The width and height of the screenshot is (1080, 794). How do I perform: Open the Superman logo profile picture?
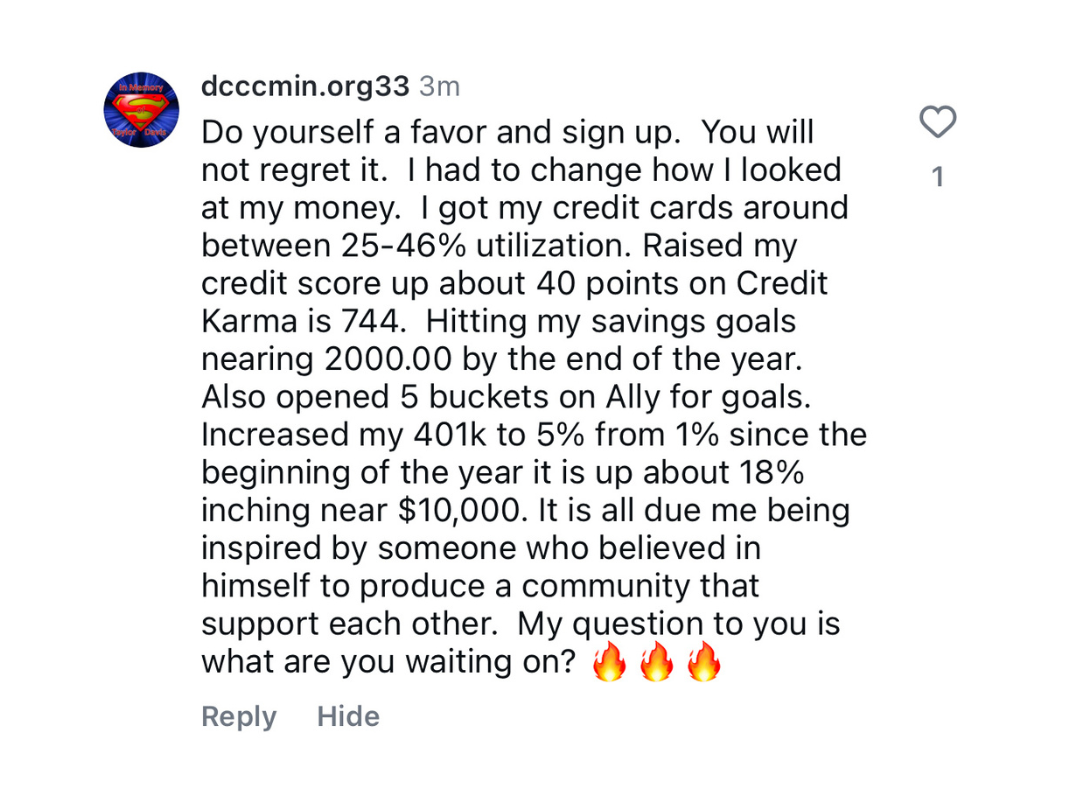click(141, 109)
